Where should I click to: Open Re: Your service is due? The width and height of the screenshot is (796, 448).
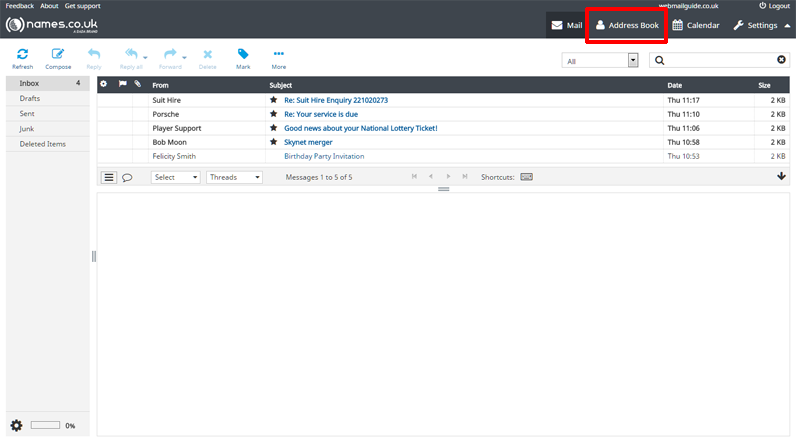point(321,114)
